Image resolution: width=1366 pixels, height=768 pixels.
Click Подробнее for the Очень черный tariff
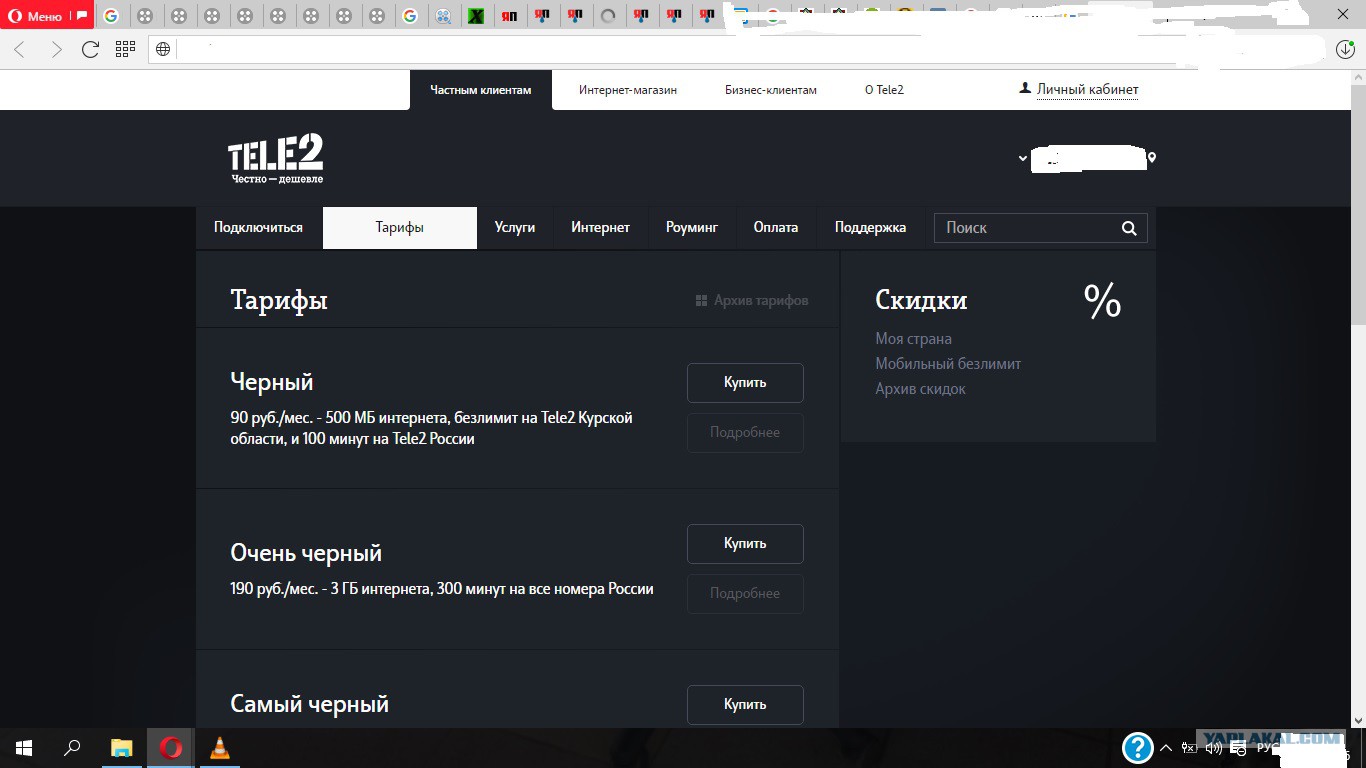(745, 593)
